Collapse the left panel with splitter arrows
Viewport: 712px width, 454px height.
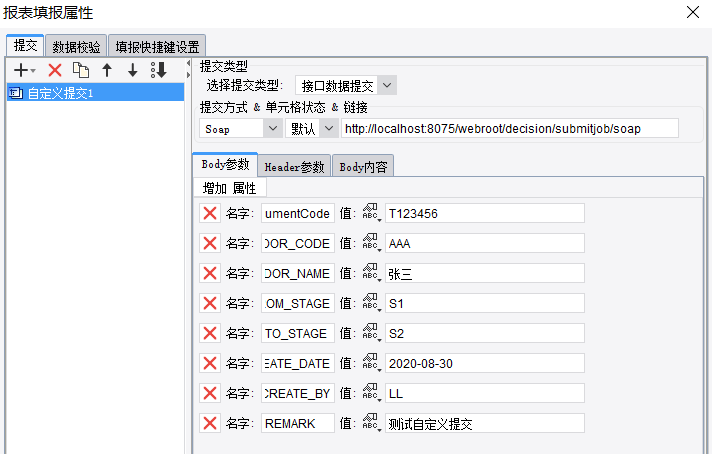click(188, 69)
